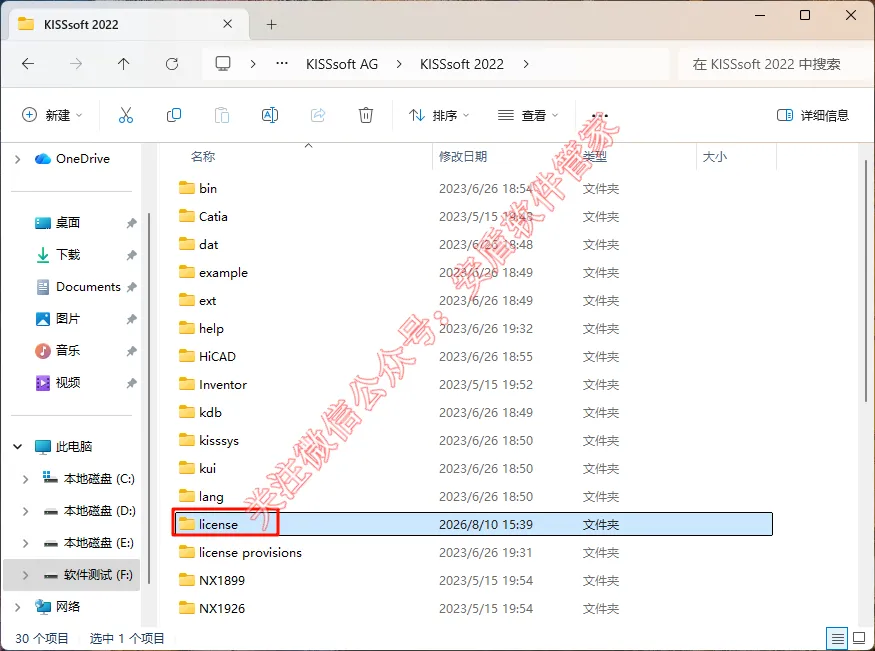Click the search KISSsoft 2022 field
Viewport: 875px width, 651px height.
774,64
